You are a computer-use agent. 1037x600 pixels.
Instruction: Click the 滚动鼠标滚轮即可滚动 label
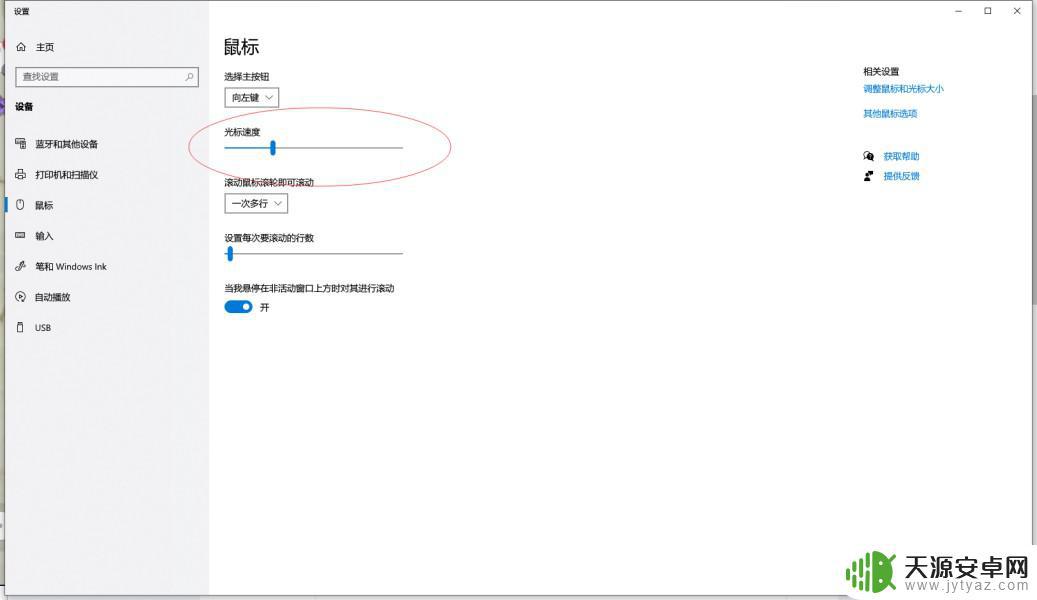click(x=269, y=183)
